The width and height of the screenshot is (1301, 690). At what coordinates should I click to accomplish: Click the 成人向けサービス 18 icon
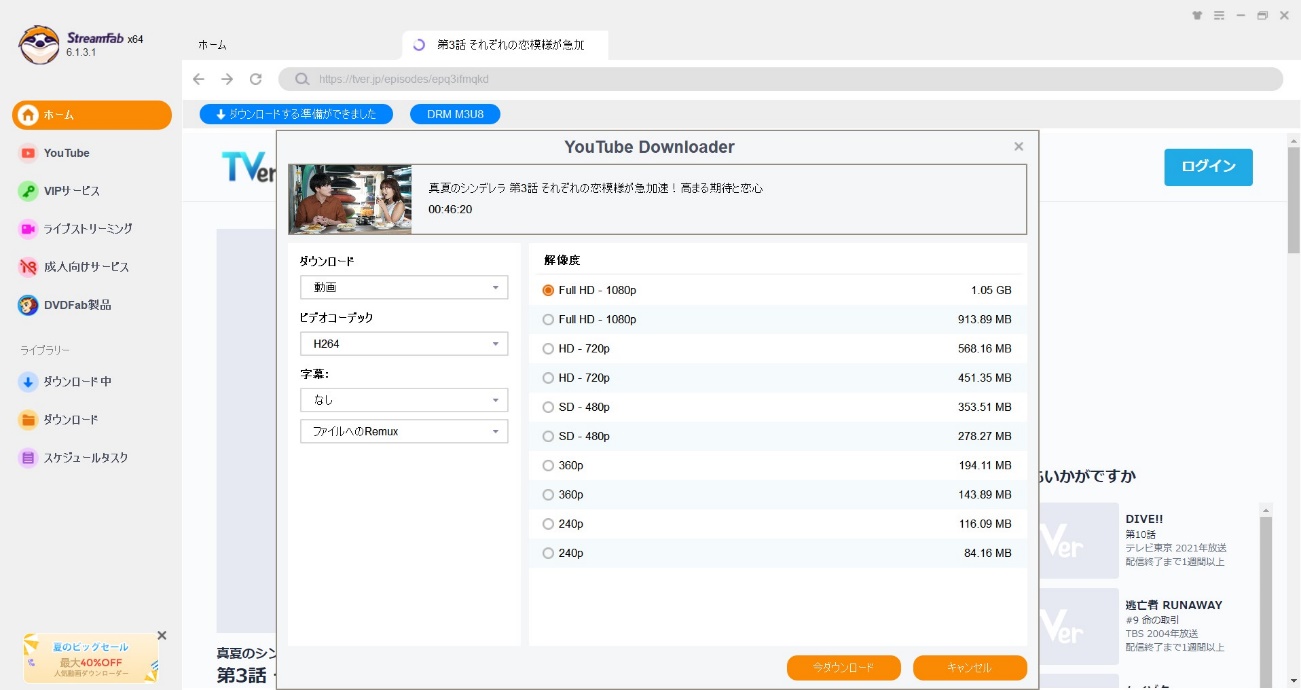tap(28, 267)
